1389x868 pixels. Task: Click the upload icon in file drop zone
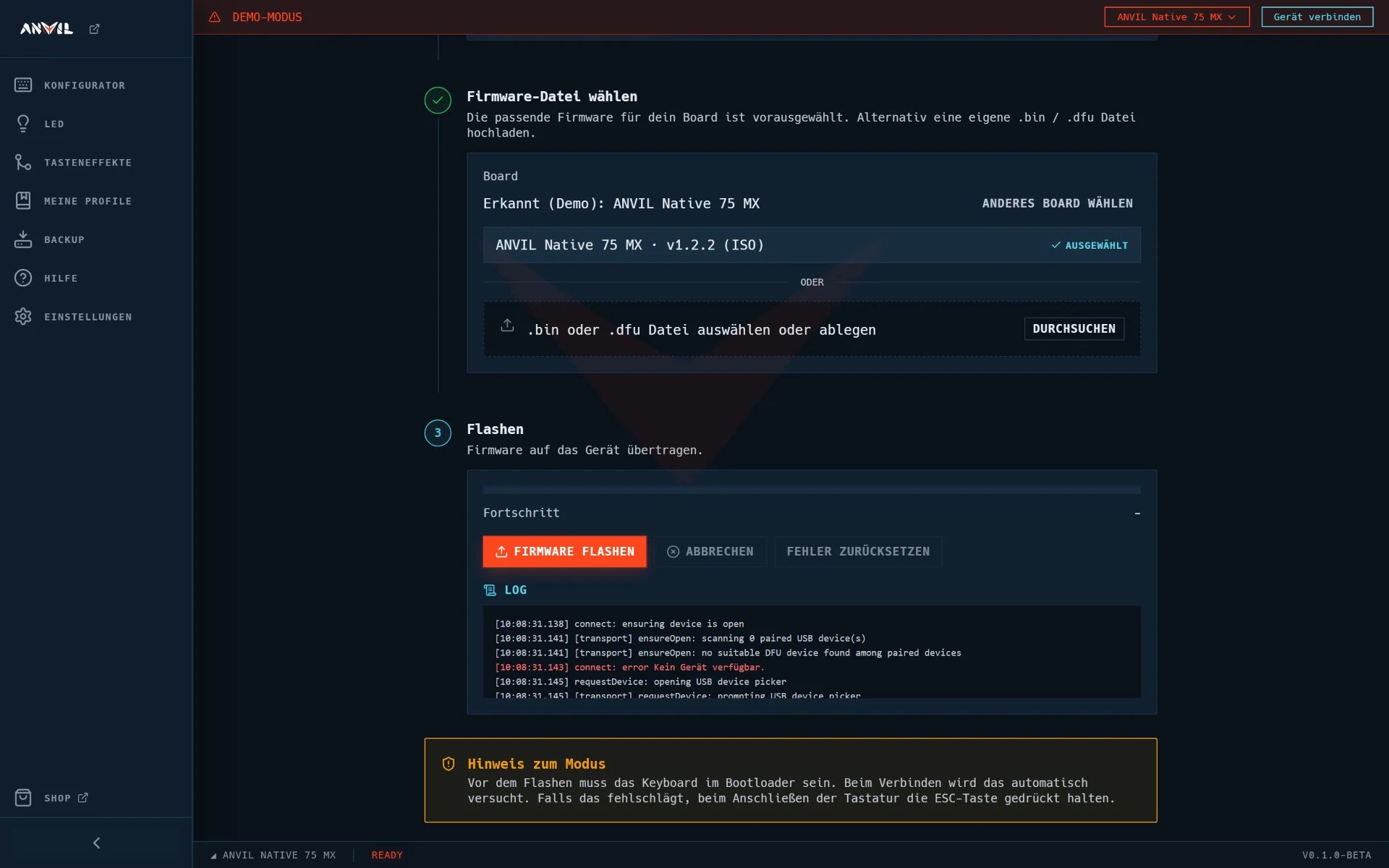click(507, 325)
